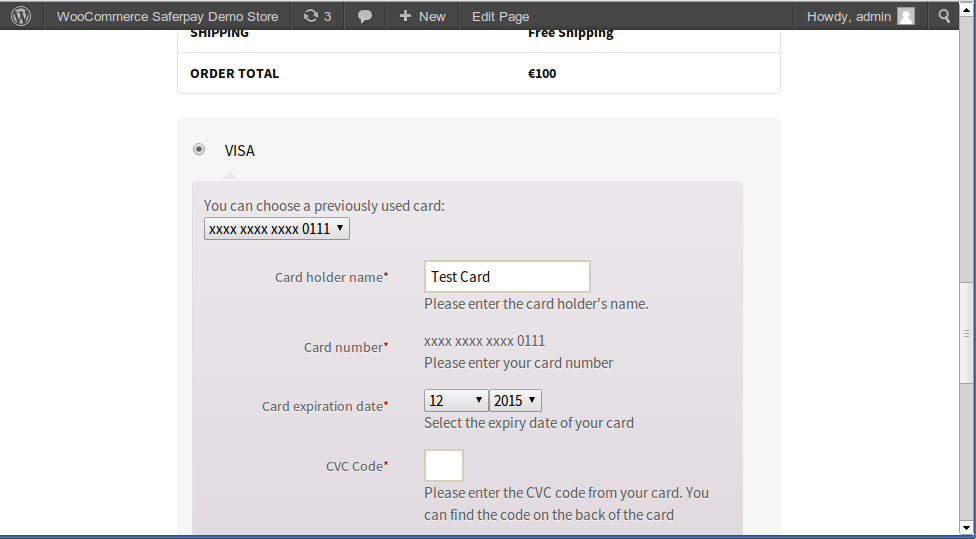Click the plus icon beside New
This screenshot has height=539, width=976.
click(405, 16)
